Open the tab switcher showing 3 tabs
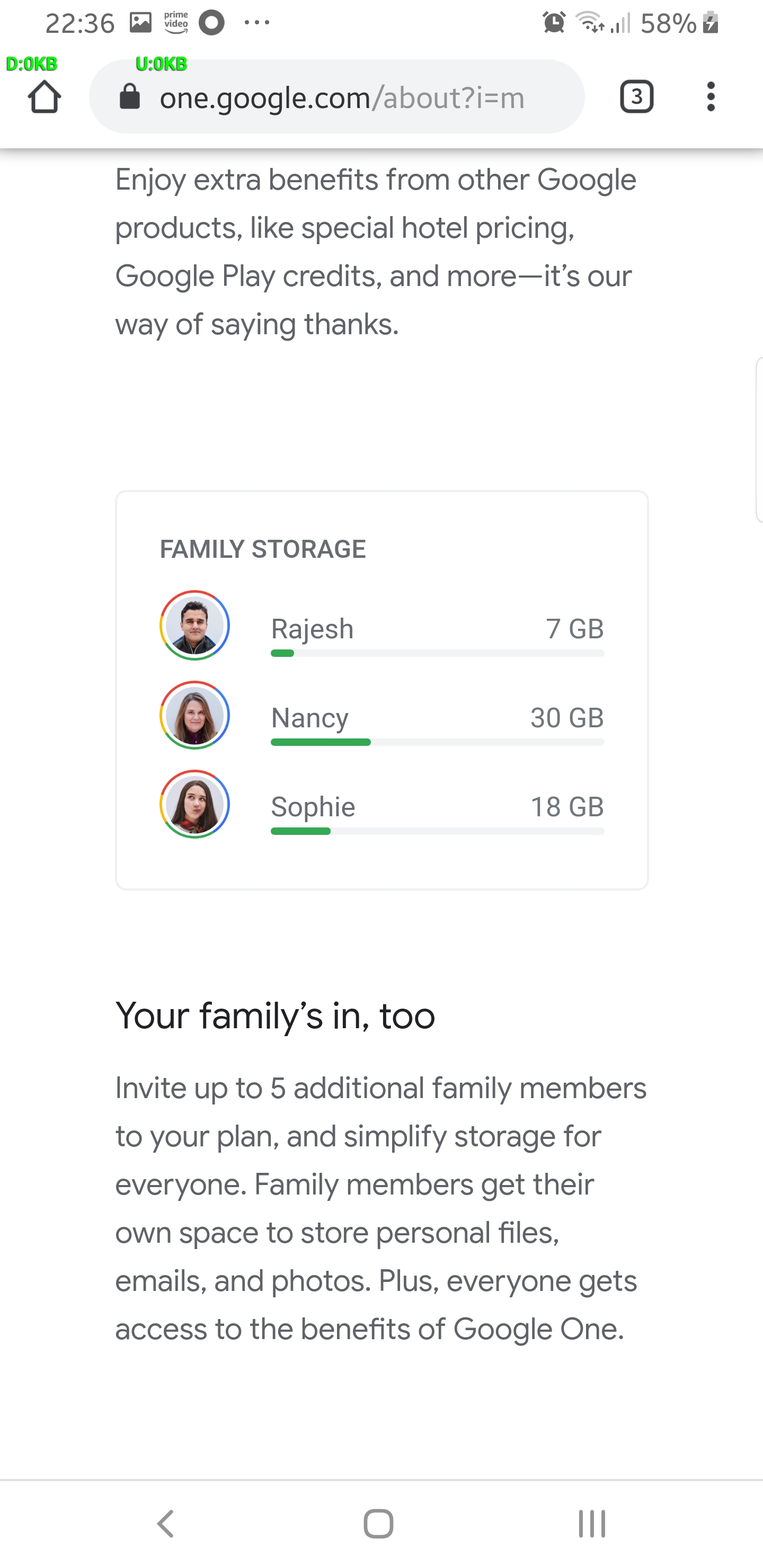 636,97
